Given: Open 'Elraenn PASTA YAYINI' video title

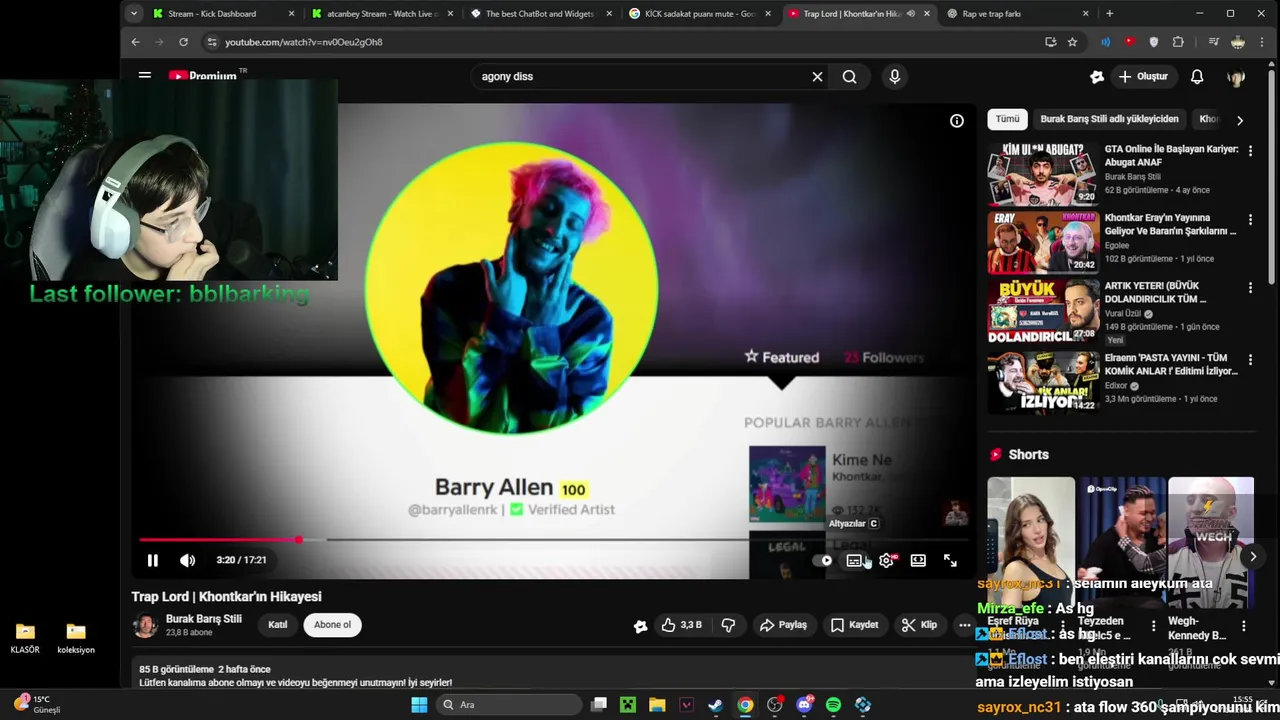Looking at the screenshot, I should 1171,364.
